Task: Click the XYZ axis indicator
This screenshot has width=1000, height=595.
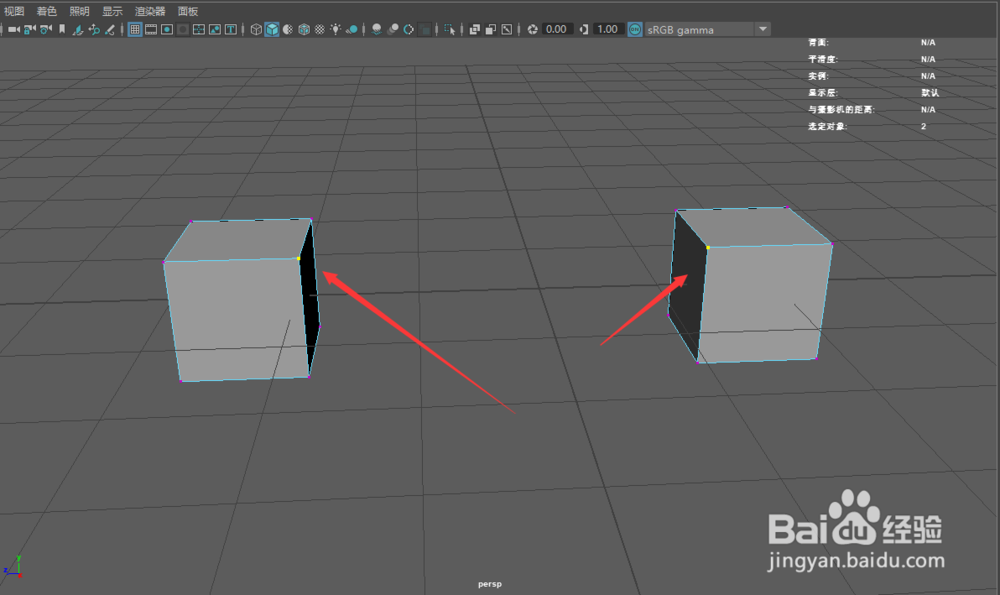Action: (x=13, y=567)
